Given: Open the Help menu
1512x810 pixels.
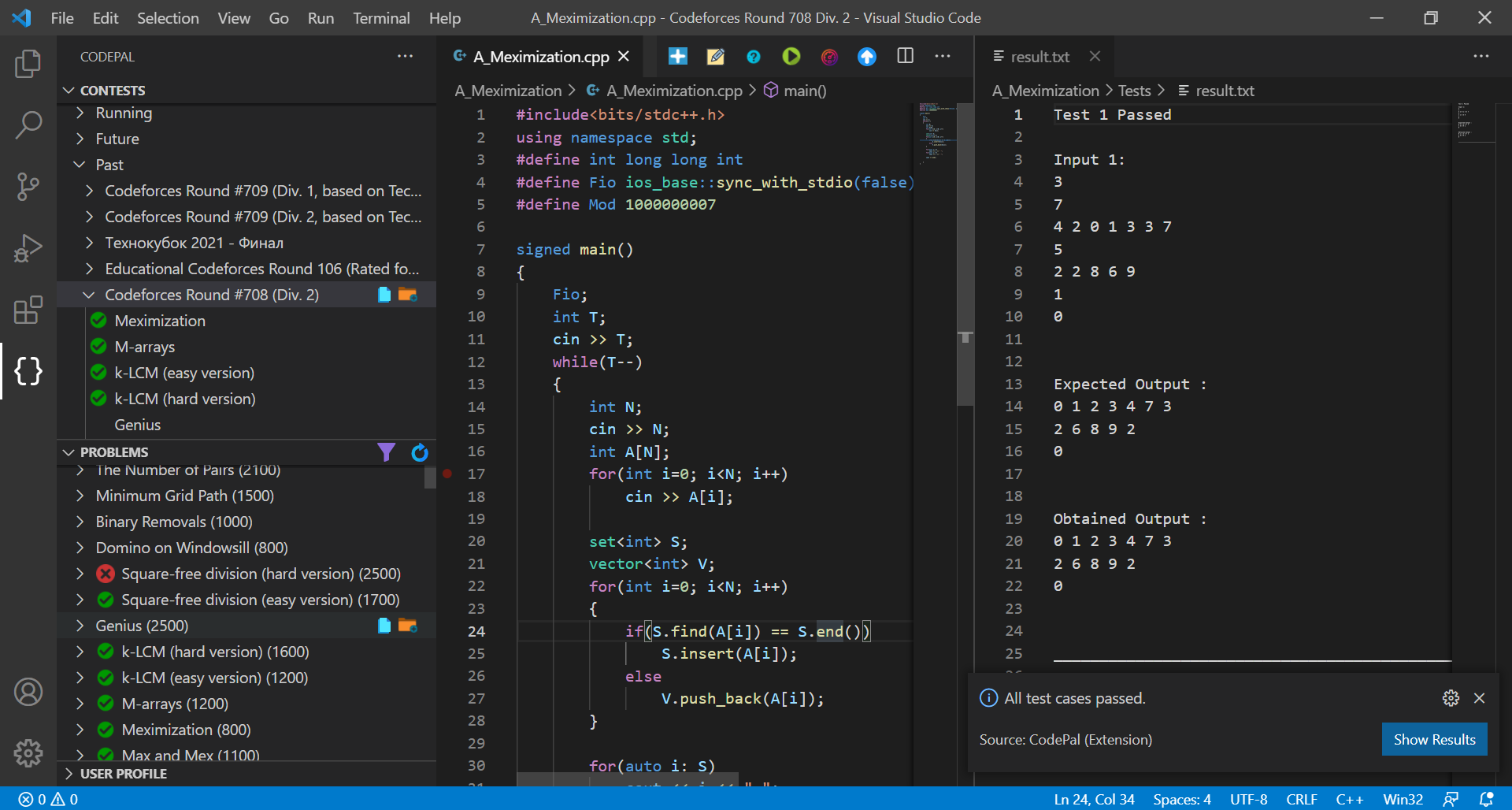Looking at the screenshot, I should [445, 17].
